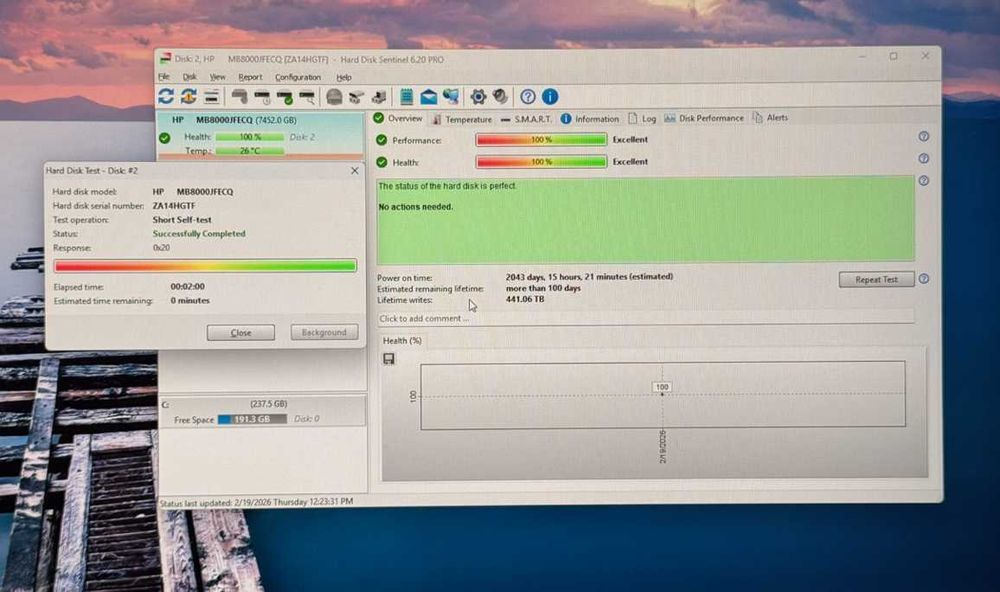Viewport: 1000px width, 592px height.
Task: Click the Background button in test dialog
Action: click(x=324, y=332)
